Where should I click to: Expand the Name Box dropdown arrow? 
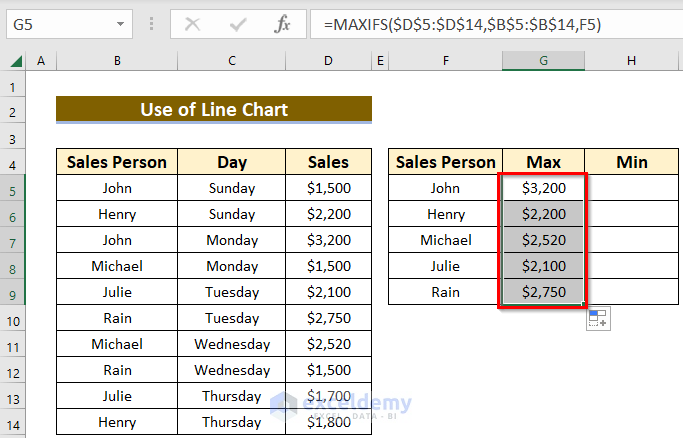coord(120,24)
